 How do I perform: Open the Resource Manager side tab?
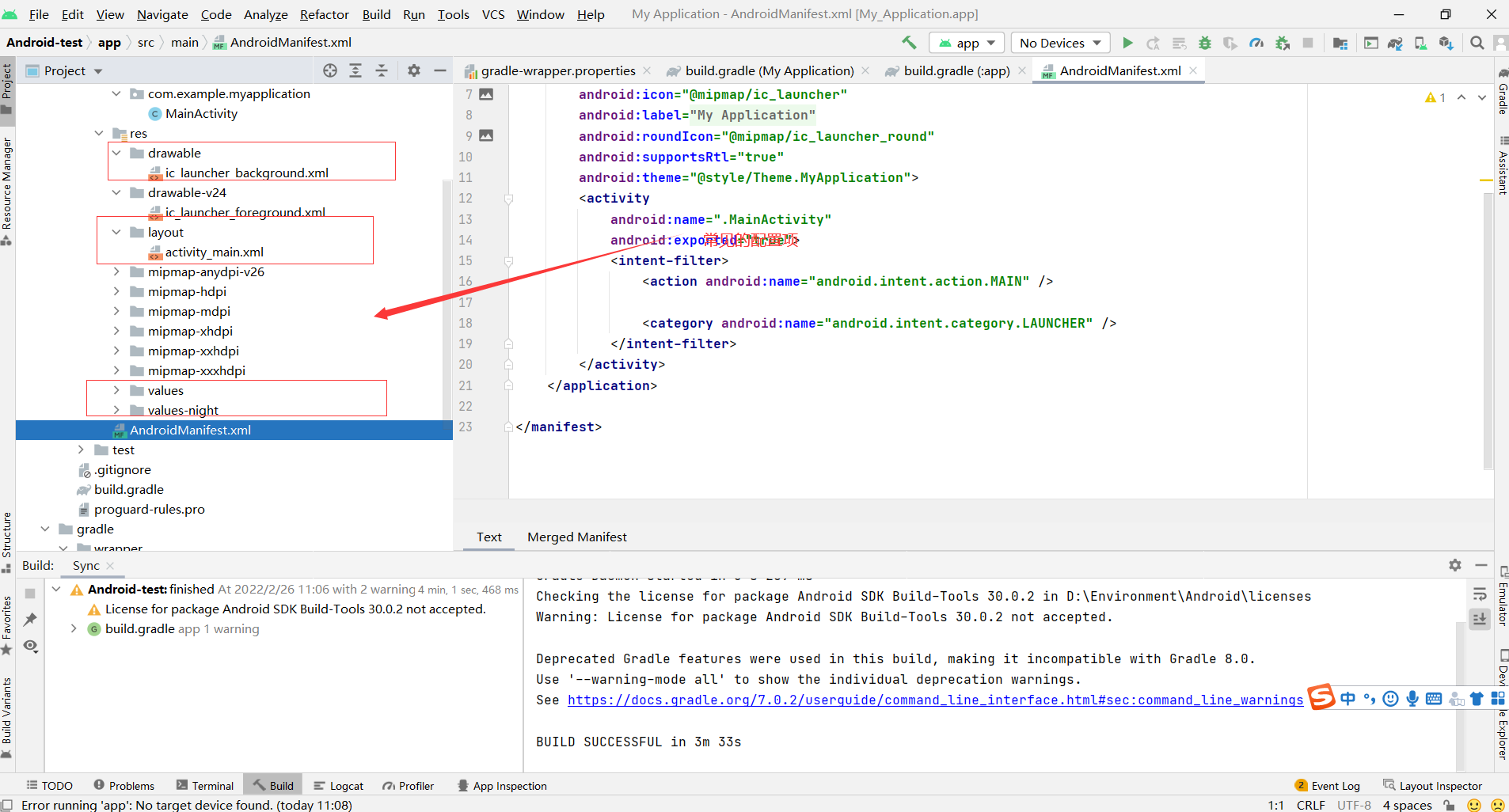pyautogui.click(x=7, y=190)
